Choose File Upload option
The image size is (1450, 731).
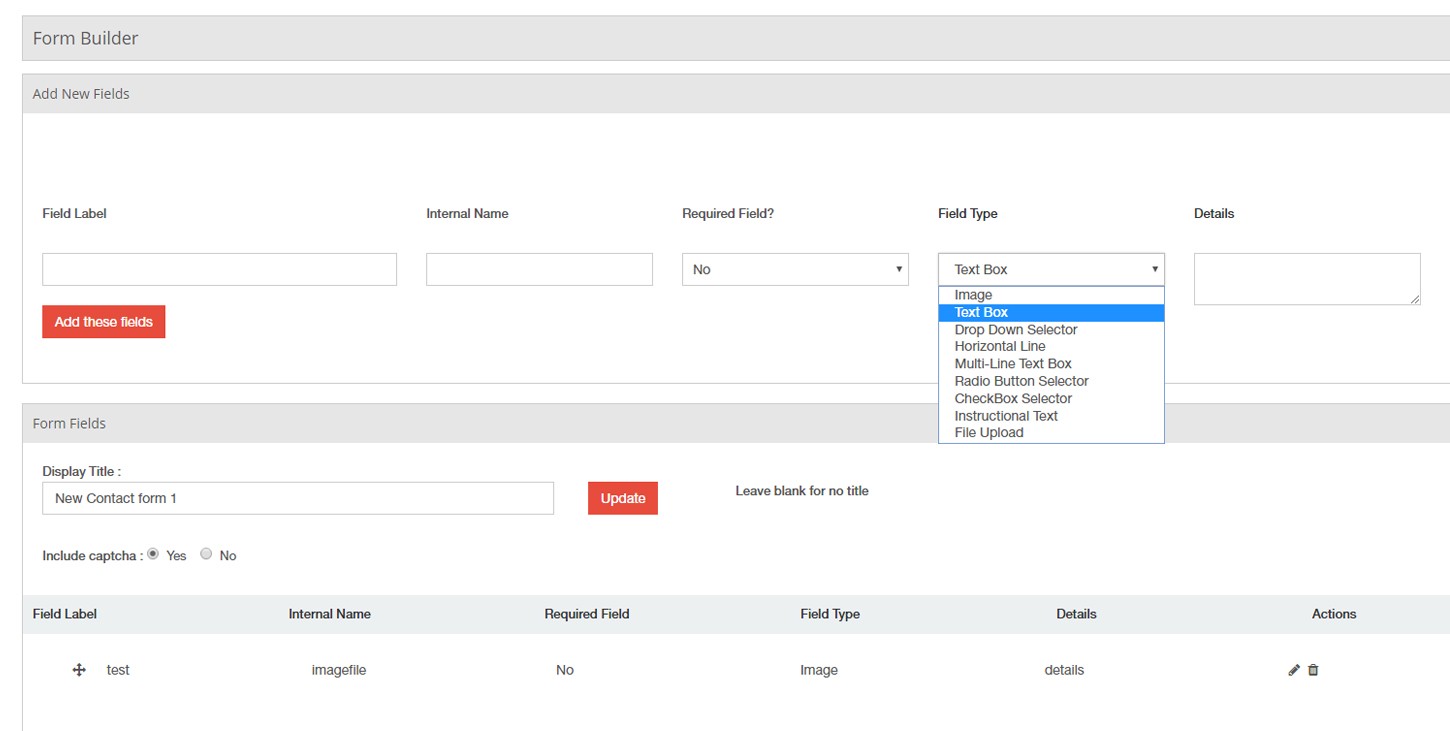(x=988, y=433)
